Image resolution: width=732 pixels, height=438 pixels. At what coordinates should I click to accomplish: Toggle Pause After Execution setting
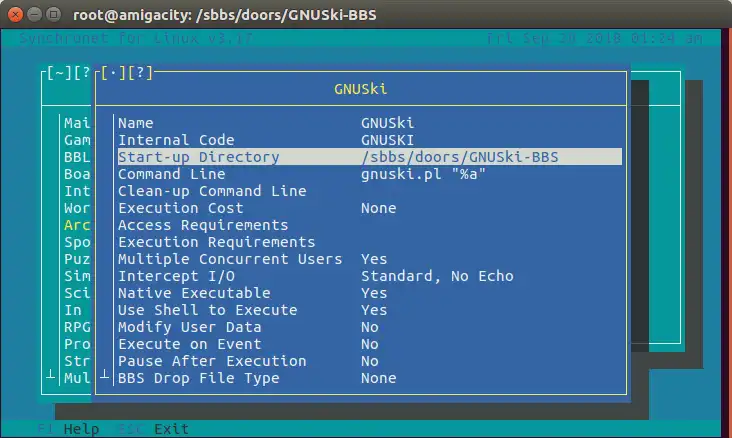click(x=369, y=361)
